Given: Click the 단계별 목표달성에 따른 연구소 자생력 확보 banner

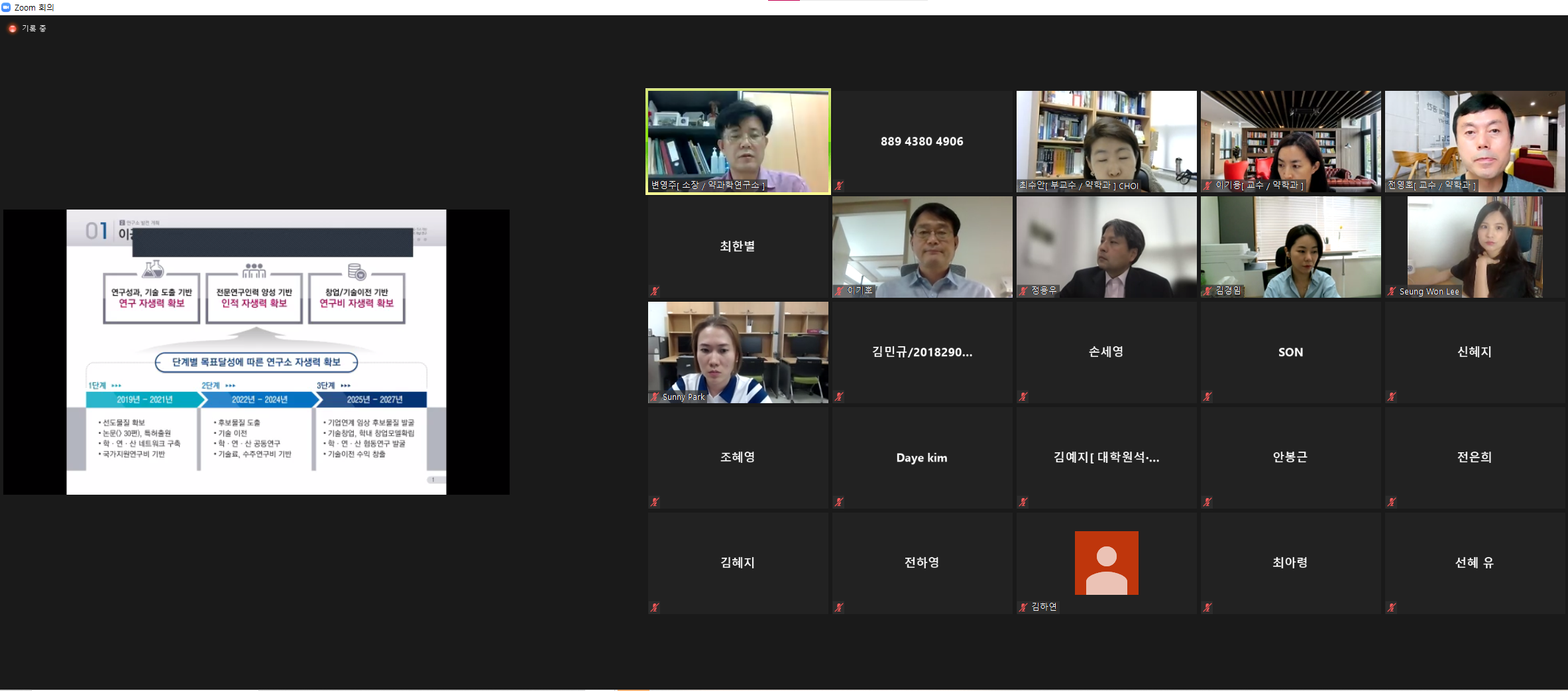Looking at the screenshot, I should pyautogui.click(x=256, y=362).
